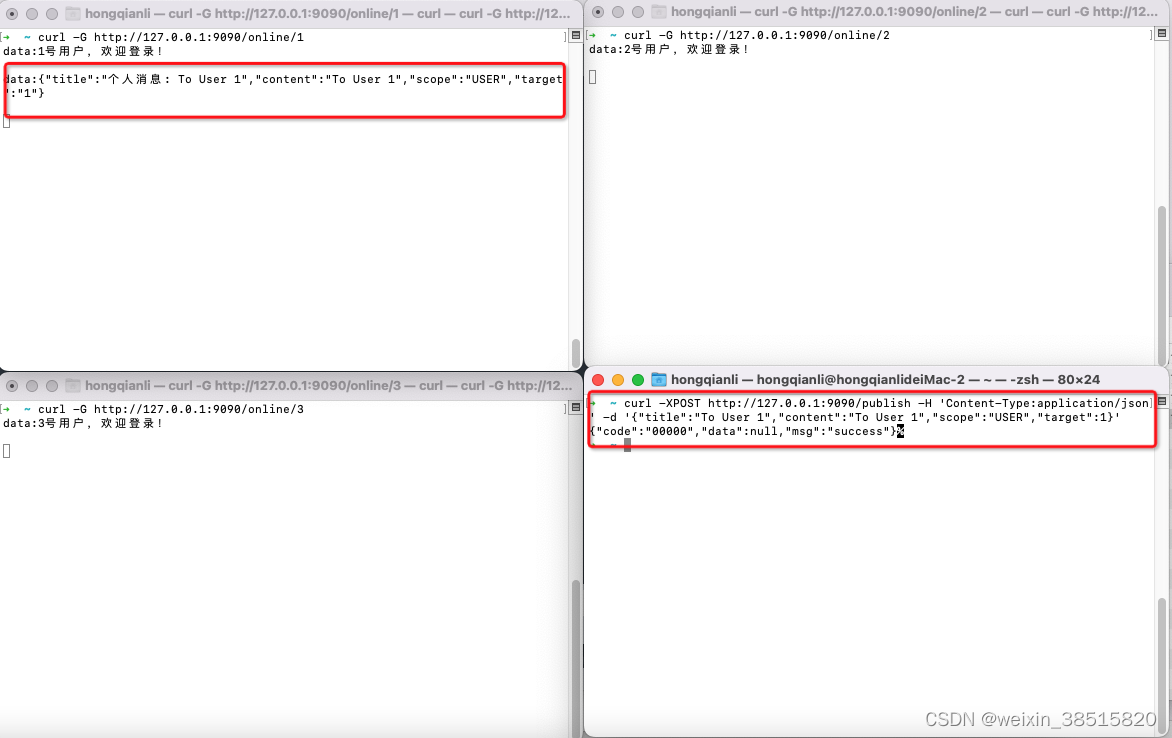Close the online/2 terminal window

598,12
